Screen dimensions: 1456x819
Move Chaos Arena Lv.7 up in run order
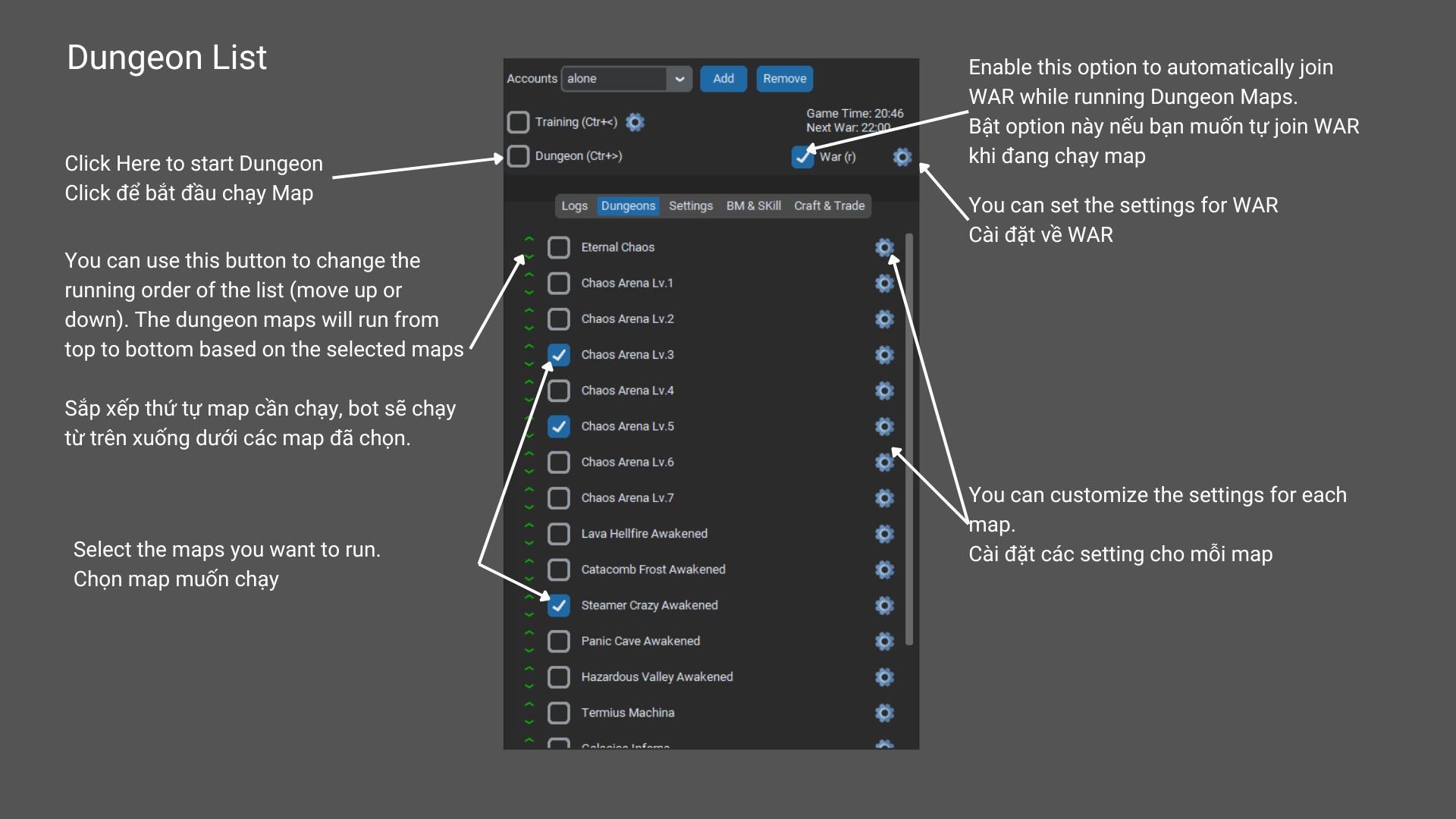[x=529, y=489]
